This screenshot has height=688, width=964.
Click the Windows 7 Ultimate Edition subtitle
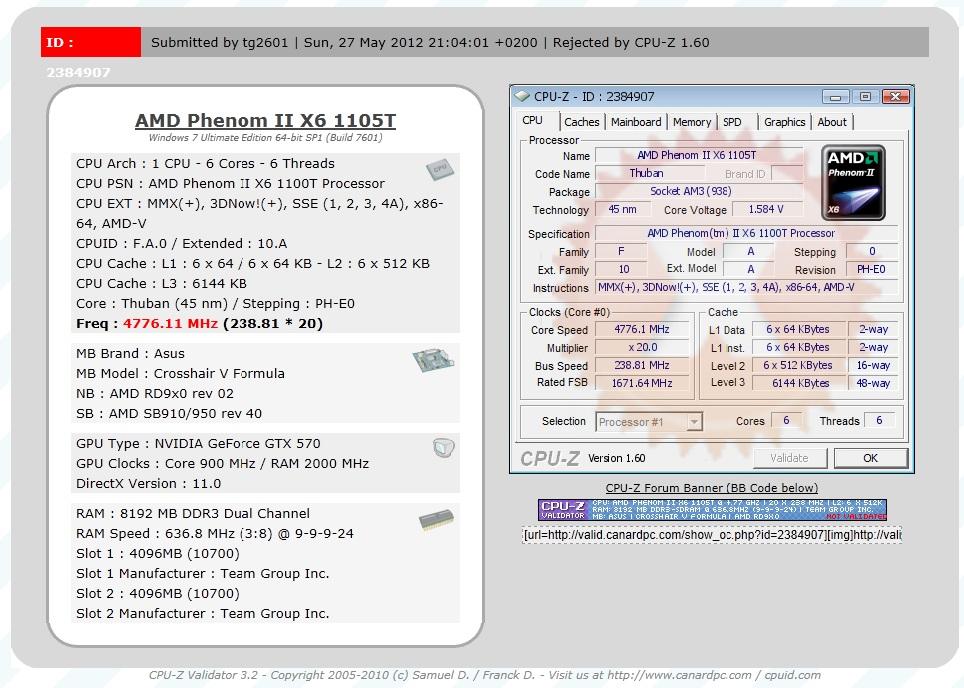[265, 138]
